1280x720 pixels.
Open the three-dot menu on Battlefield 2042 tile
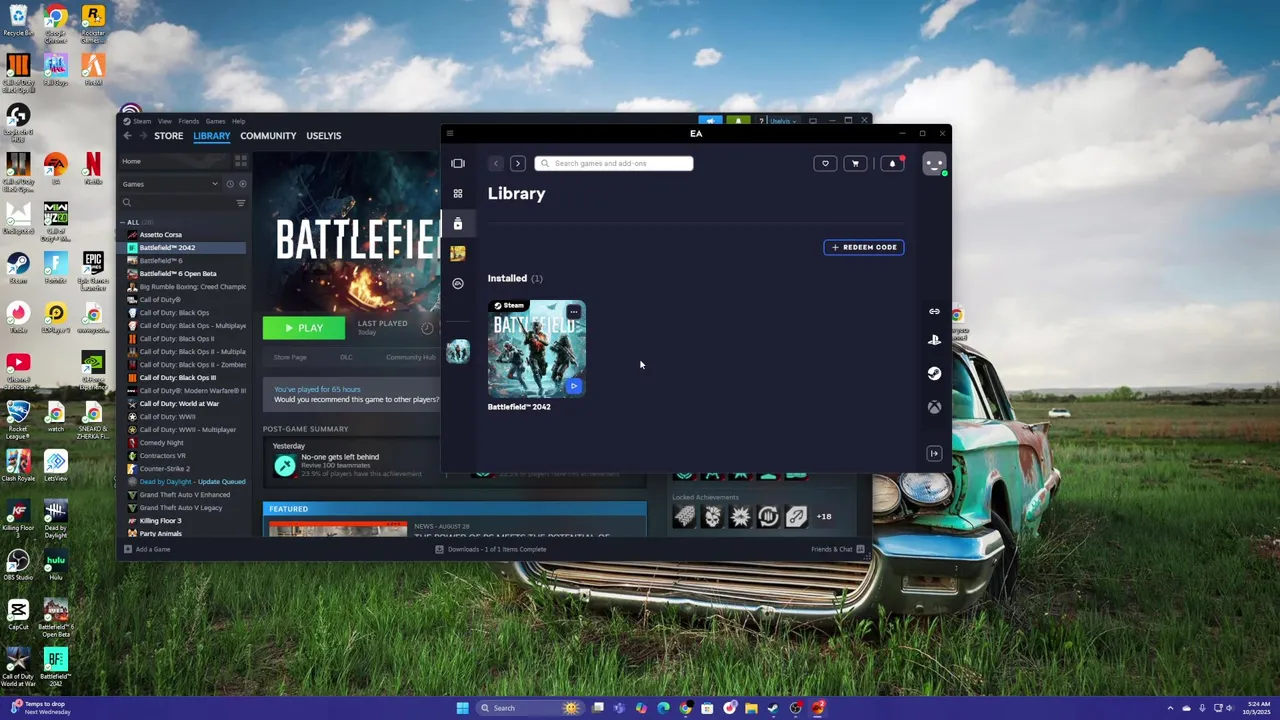pyautogui.click(x=573, y=312)
